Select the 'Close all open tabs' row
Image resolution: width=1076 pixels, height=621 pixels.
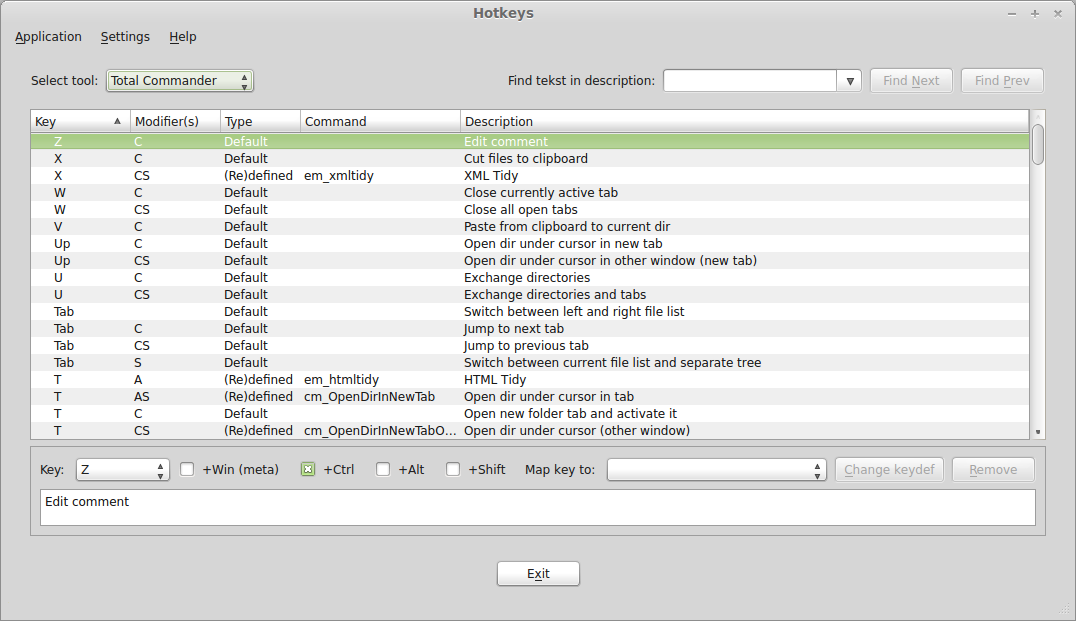pyautogui.click(x=530, y=209)
